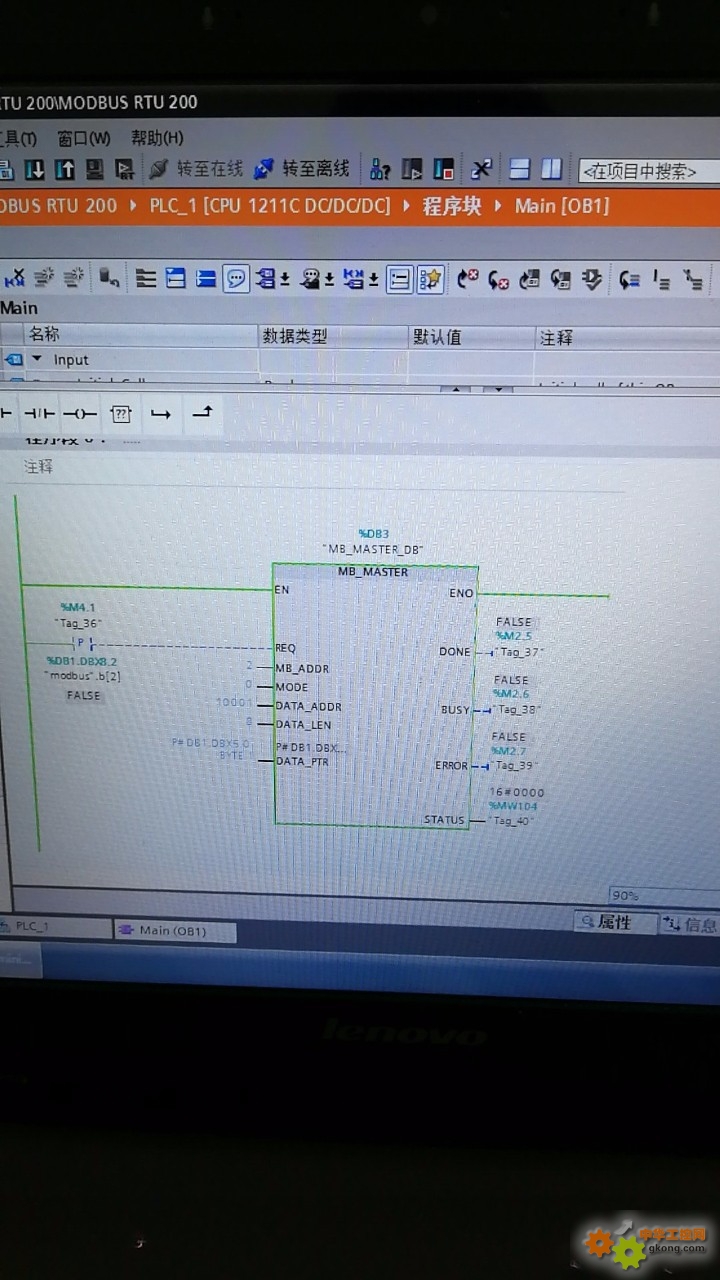Image resolution: width=720 pixels, height=1280 pixels.
Task: Collapse the Input row in interface table
Action: pyautogui.click(x=37, y=359)
